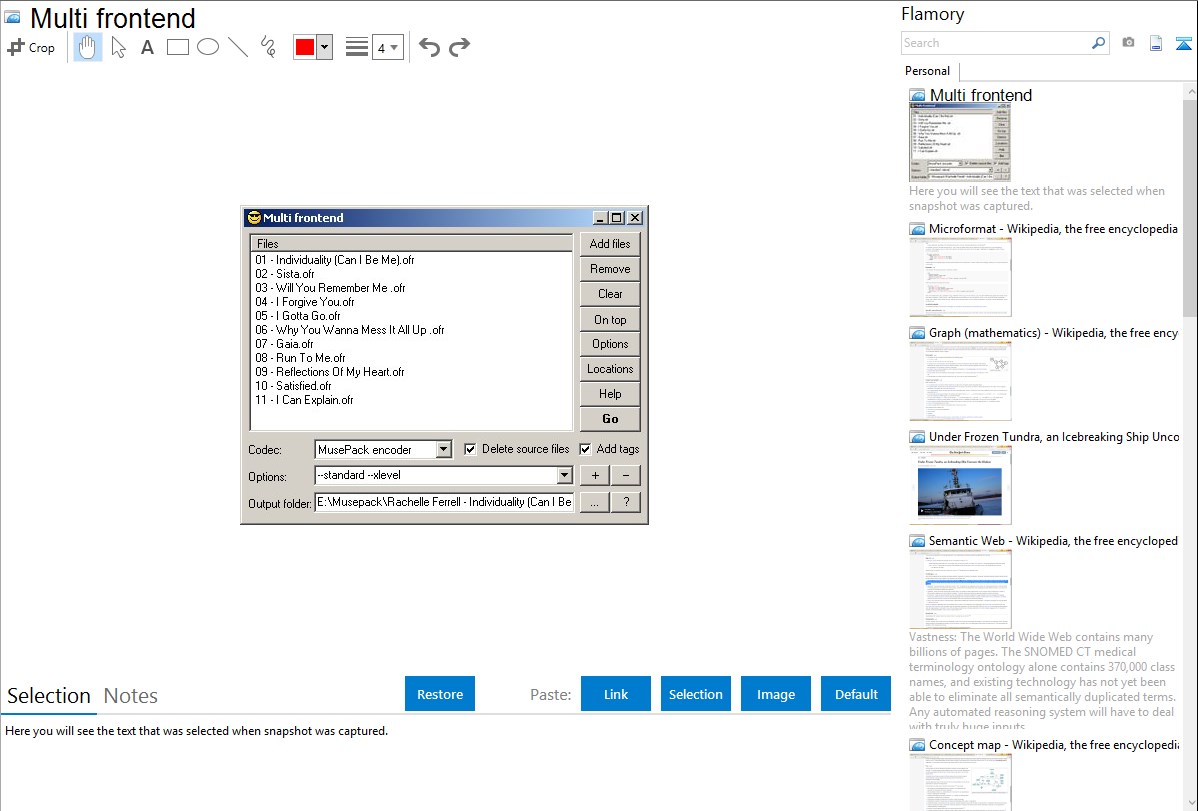Open the Selection tab
Screen dimensions: 1198x811
point(49,696)
